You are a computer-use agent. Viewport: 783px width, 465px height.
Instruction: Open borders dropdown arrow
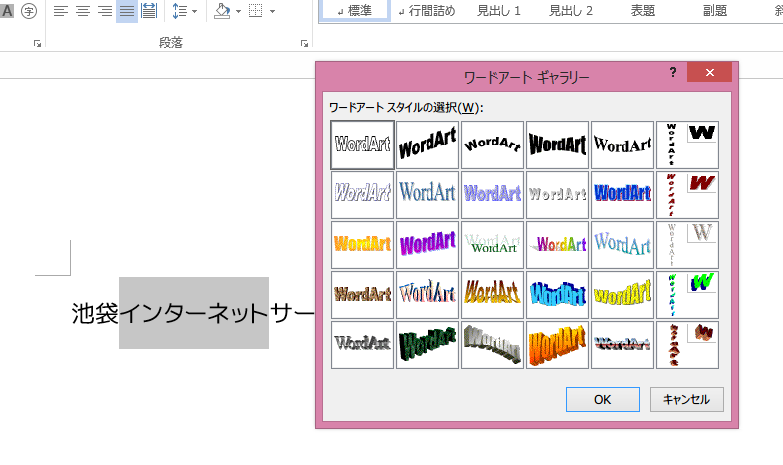(272, 11)
